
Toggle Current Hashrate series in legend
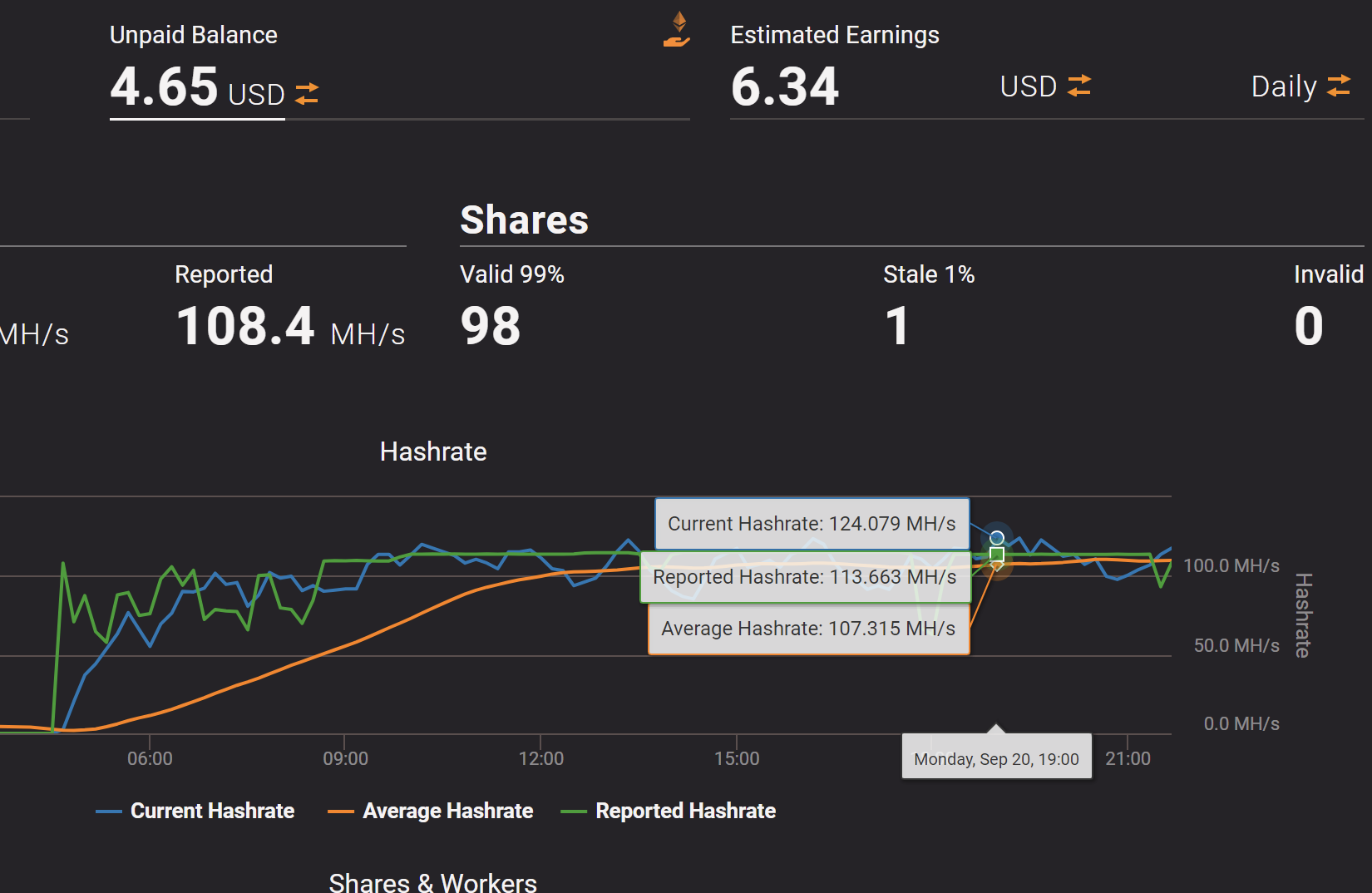click(212, 811)
